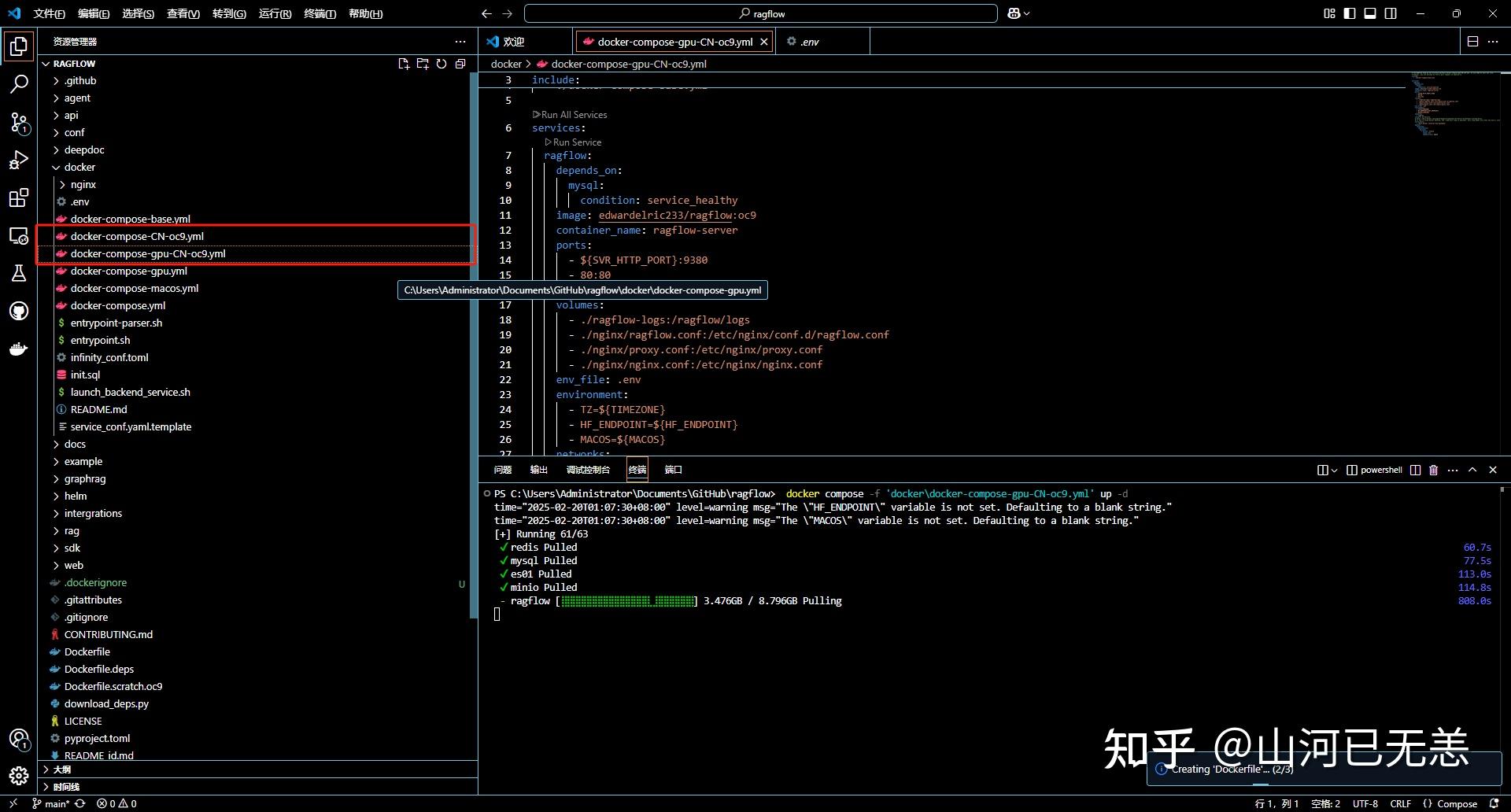1511x812 pixels.
Task: Change the UTF-8 file encoding
Action: [x=1365, y=803]
